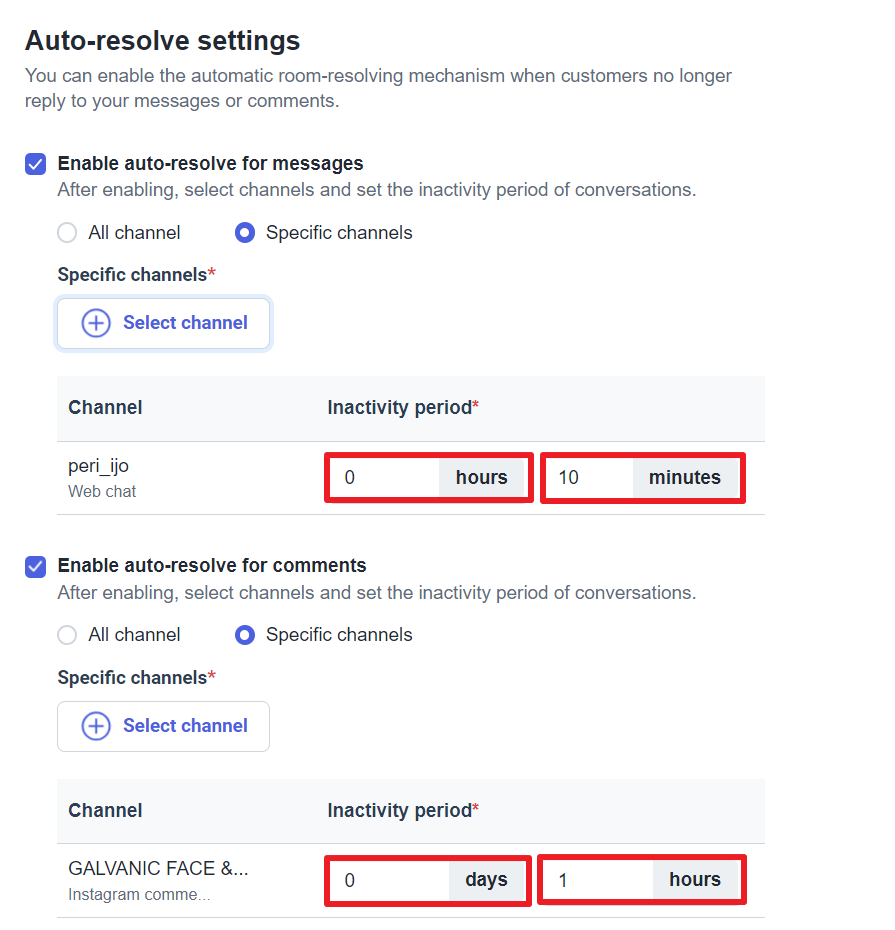Click the days unit label
Screen dimensions: 895x930
pyautogui.click(x=486, y=881)
